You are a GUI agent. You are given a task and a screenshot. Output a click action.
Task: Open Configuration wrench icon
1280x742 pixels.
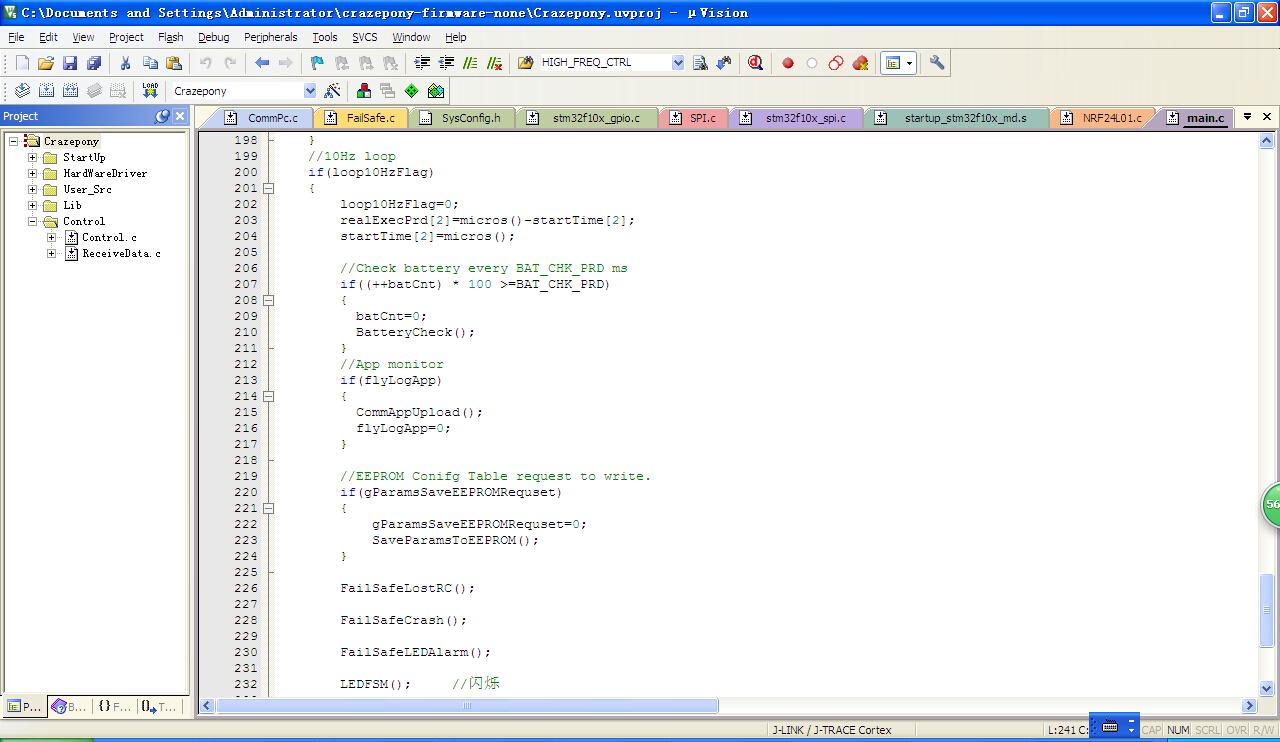click(937, 63)
